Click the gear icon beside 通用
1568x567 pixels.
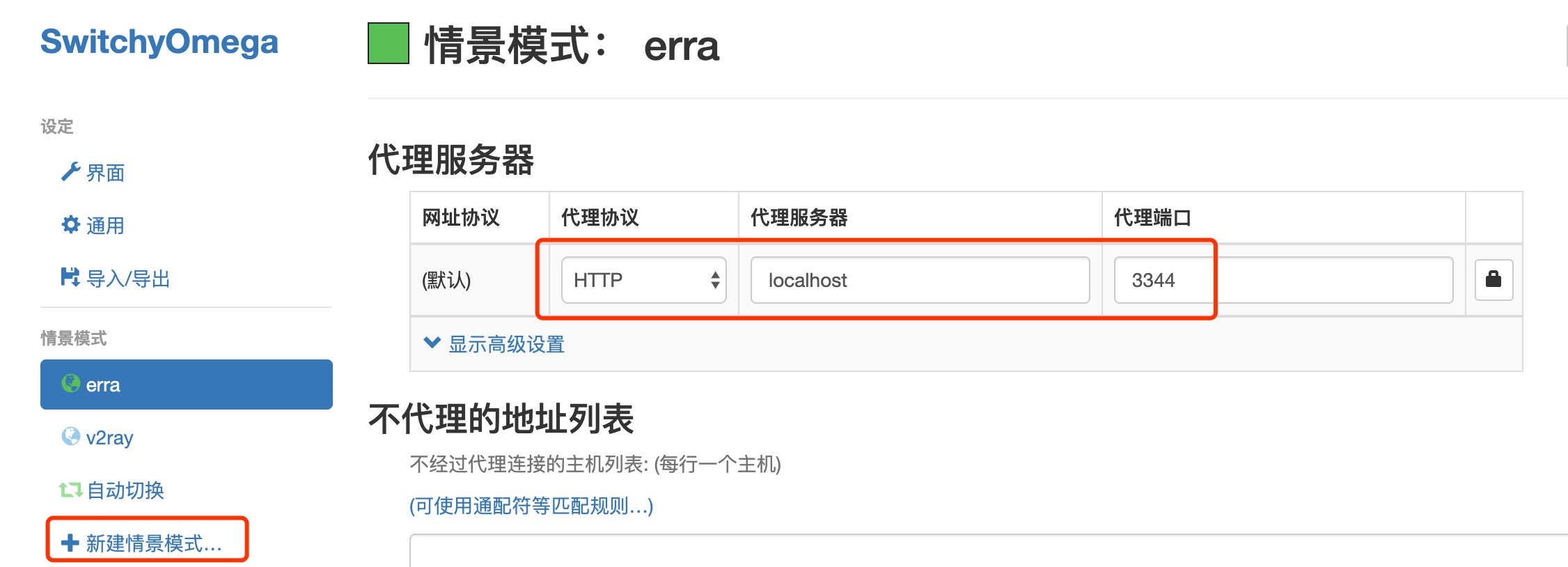tap(70, 224)
